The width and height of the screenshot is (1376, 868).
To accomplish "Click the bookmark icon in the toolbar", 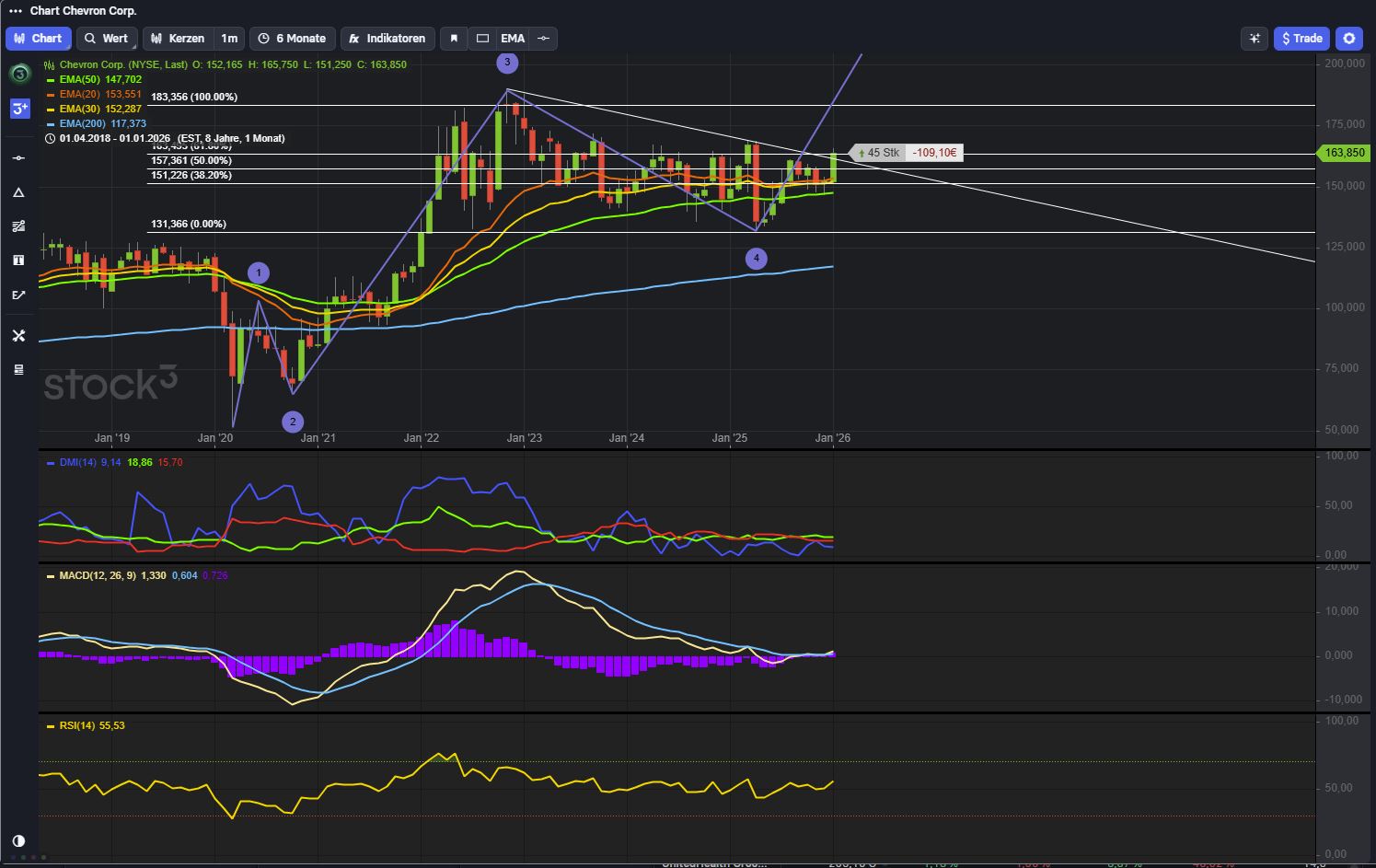I will click(454, 39).
